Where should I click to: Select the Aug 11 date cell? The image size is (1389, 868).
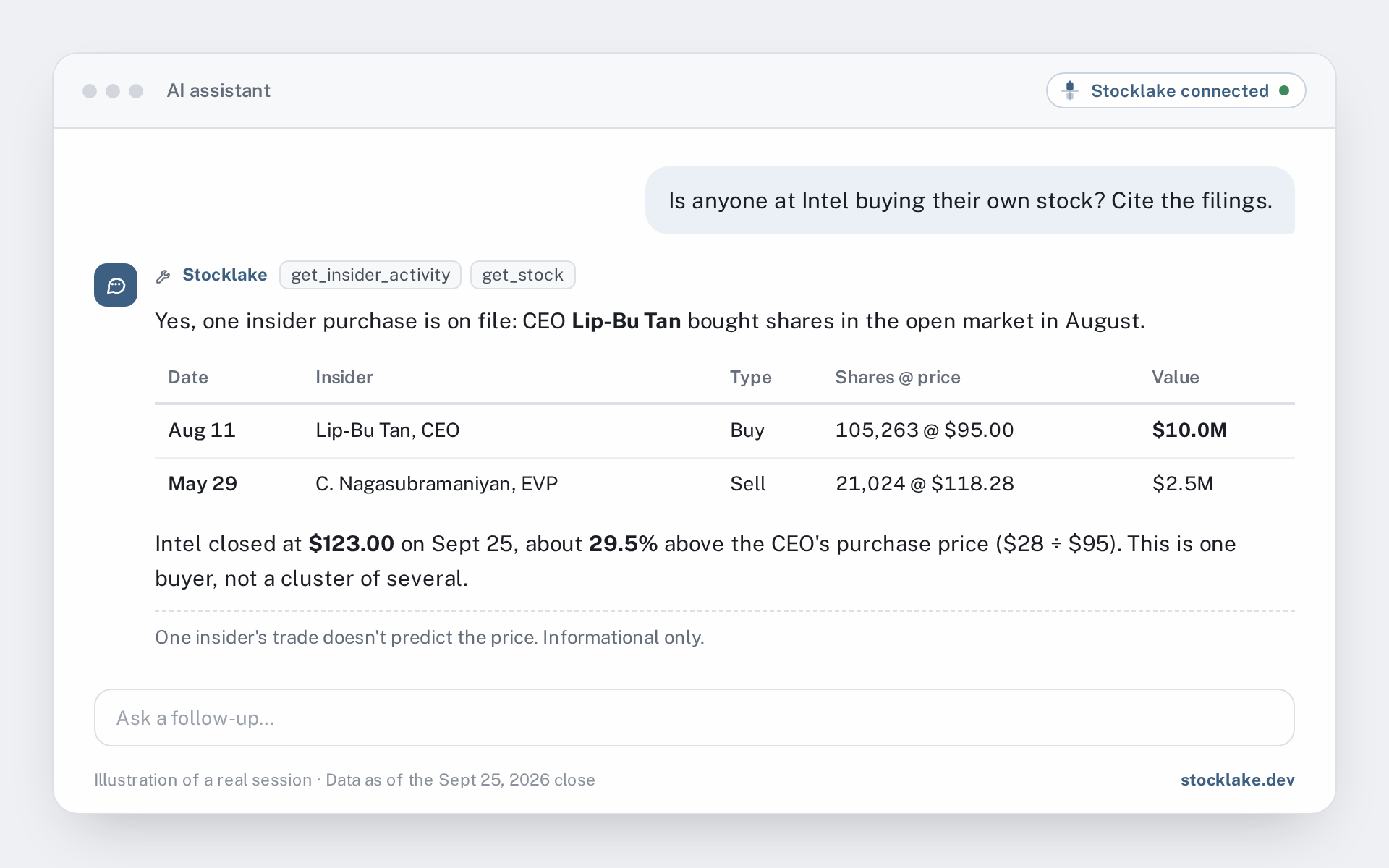pos(202,430)
